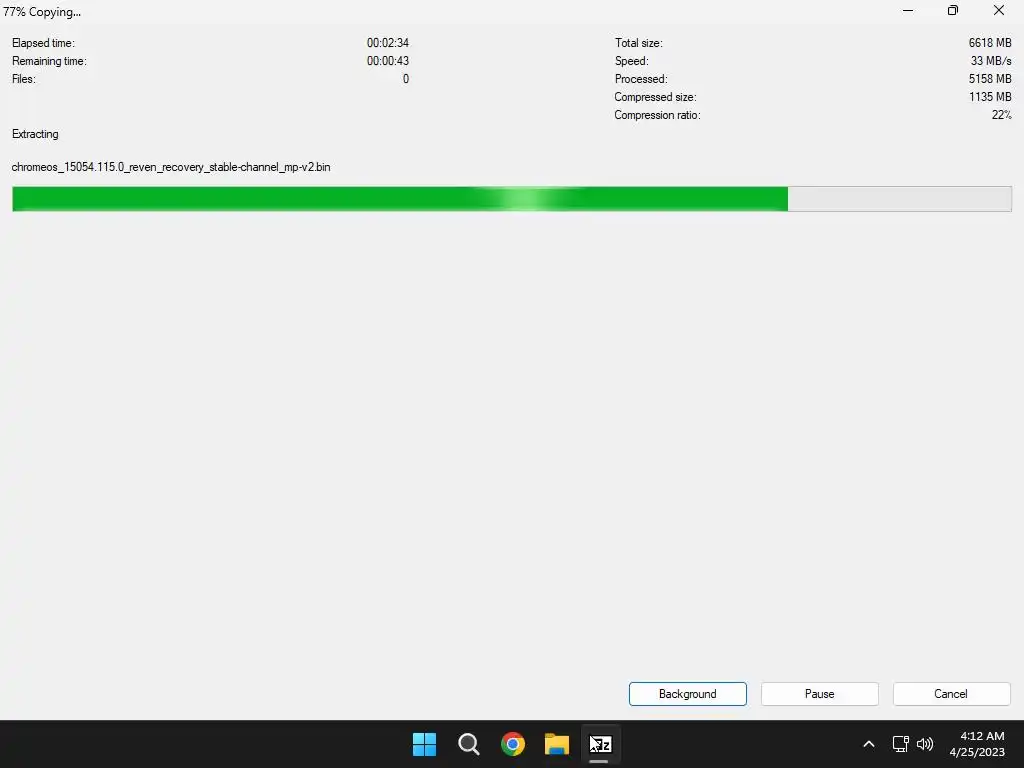Open File Explorer from taskbar
1024x768 pixels.
tap(556, 744)
